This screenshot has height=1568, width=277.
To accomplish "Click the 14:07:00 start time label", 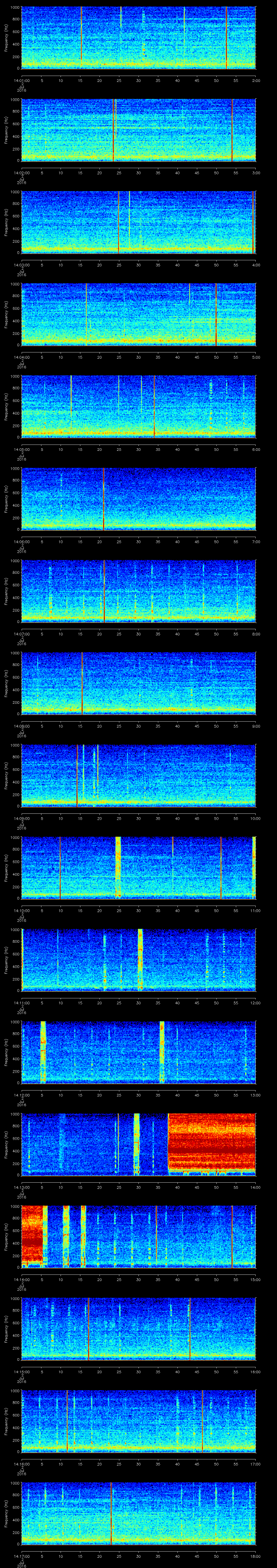I will coord(21,634).
